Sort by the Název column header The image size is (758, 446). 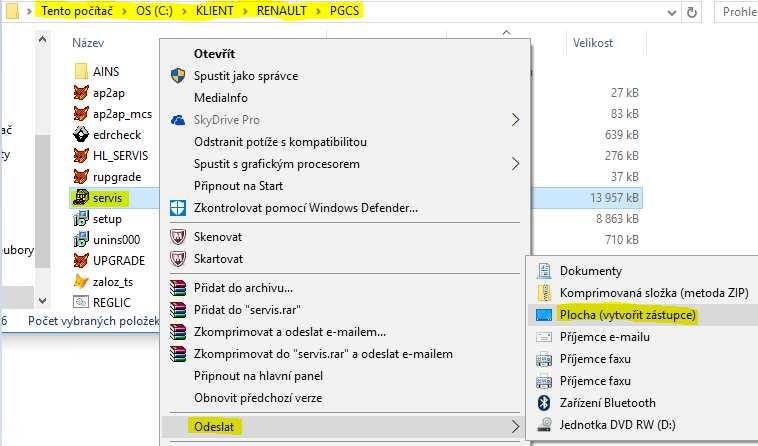[88, 43]
